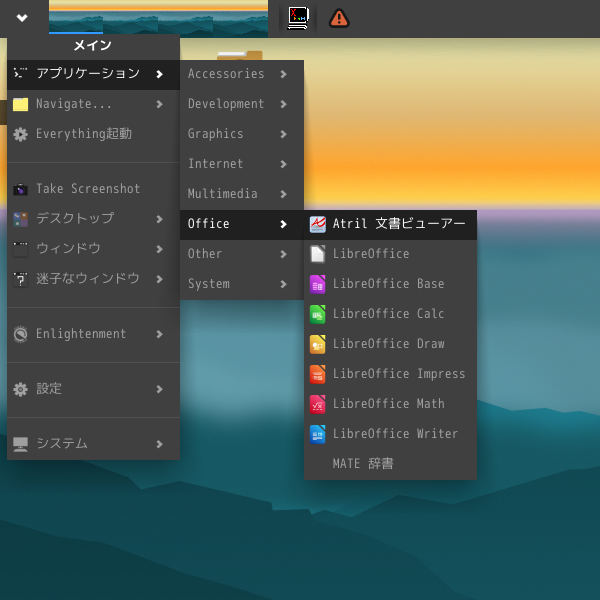Click the LibreOffice Base purple icon
The width and height of the screenshot is (600, 600).
coord(318,284)
